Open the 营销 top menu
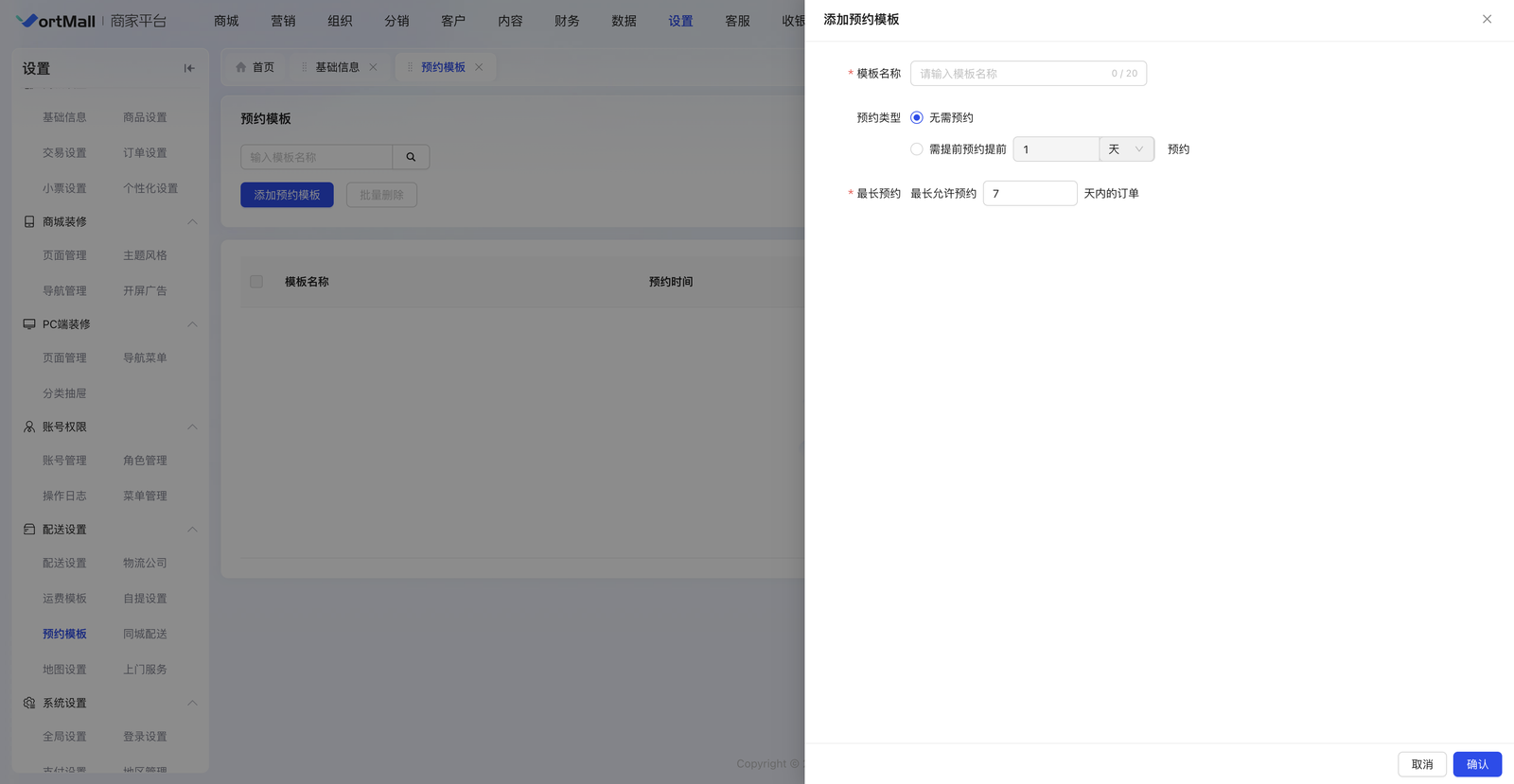This screenshot has width=1514, height=784. pyautogui.click(x=283, y=21)
